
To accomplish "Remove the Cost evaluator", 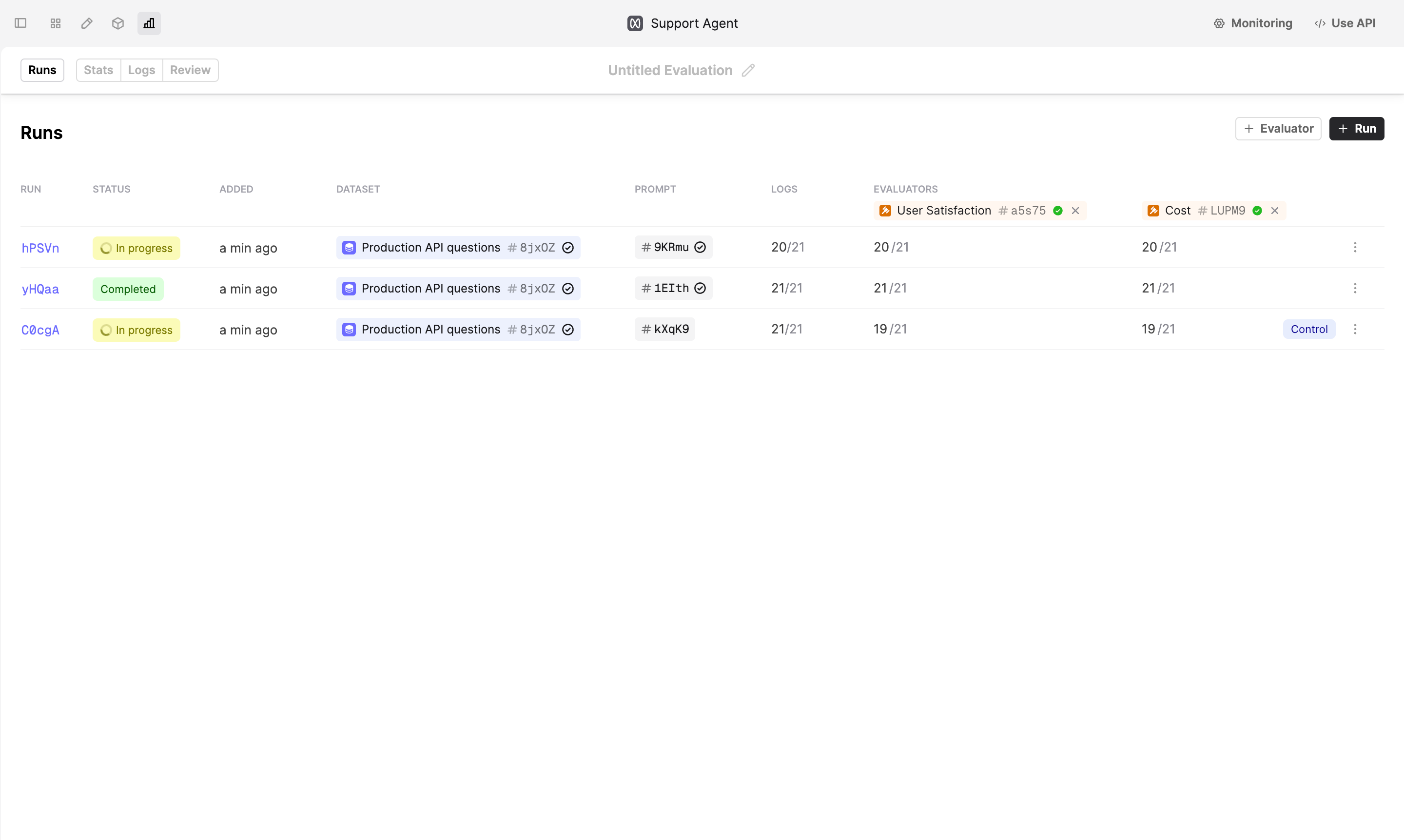I will pos(1274,211).
